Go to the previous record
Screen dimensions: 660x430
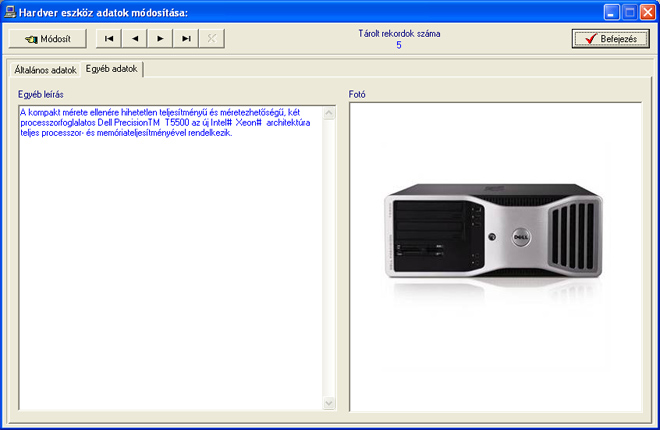(x=135, y=39)
